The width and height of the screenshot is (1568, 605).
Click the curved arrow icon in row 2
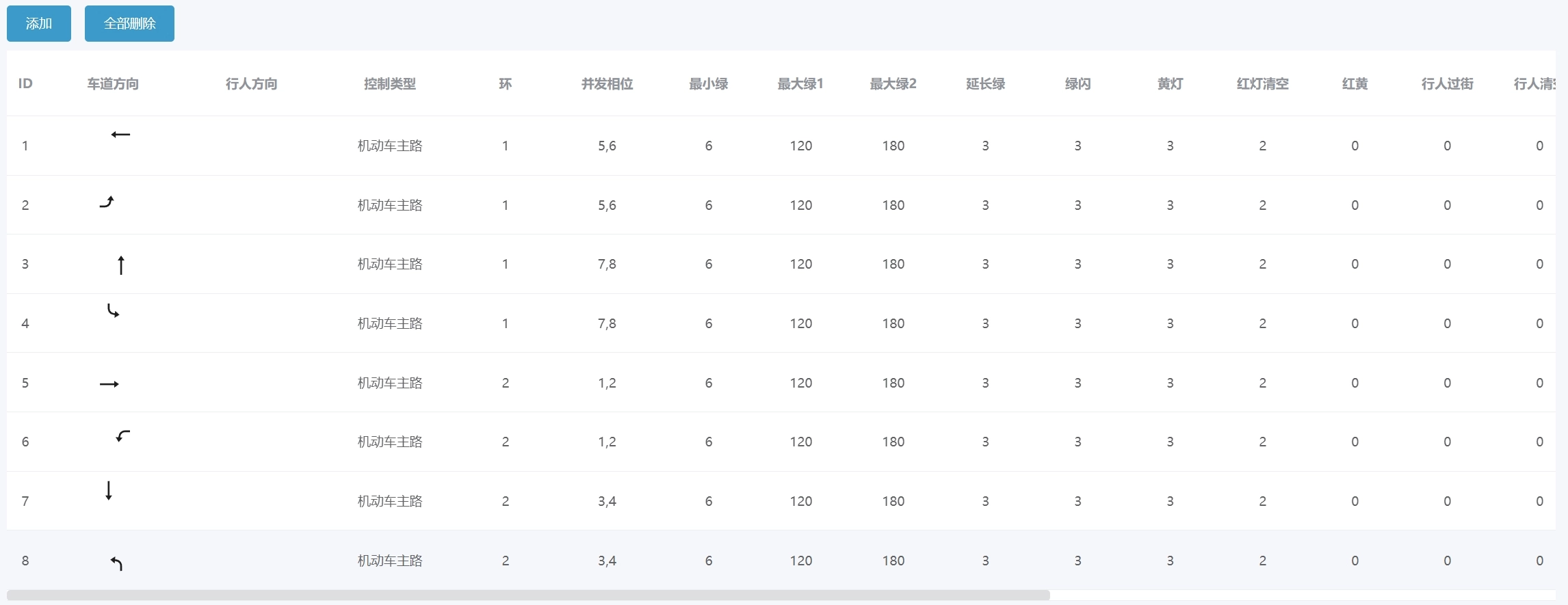point(107,202)
